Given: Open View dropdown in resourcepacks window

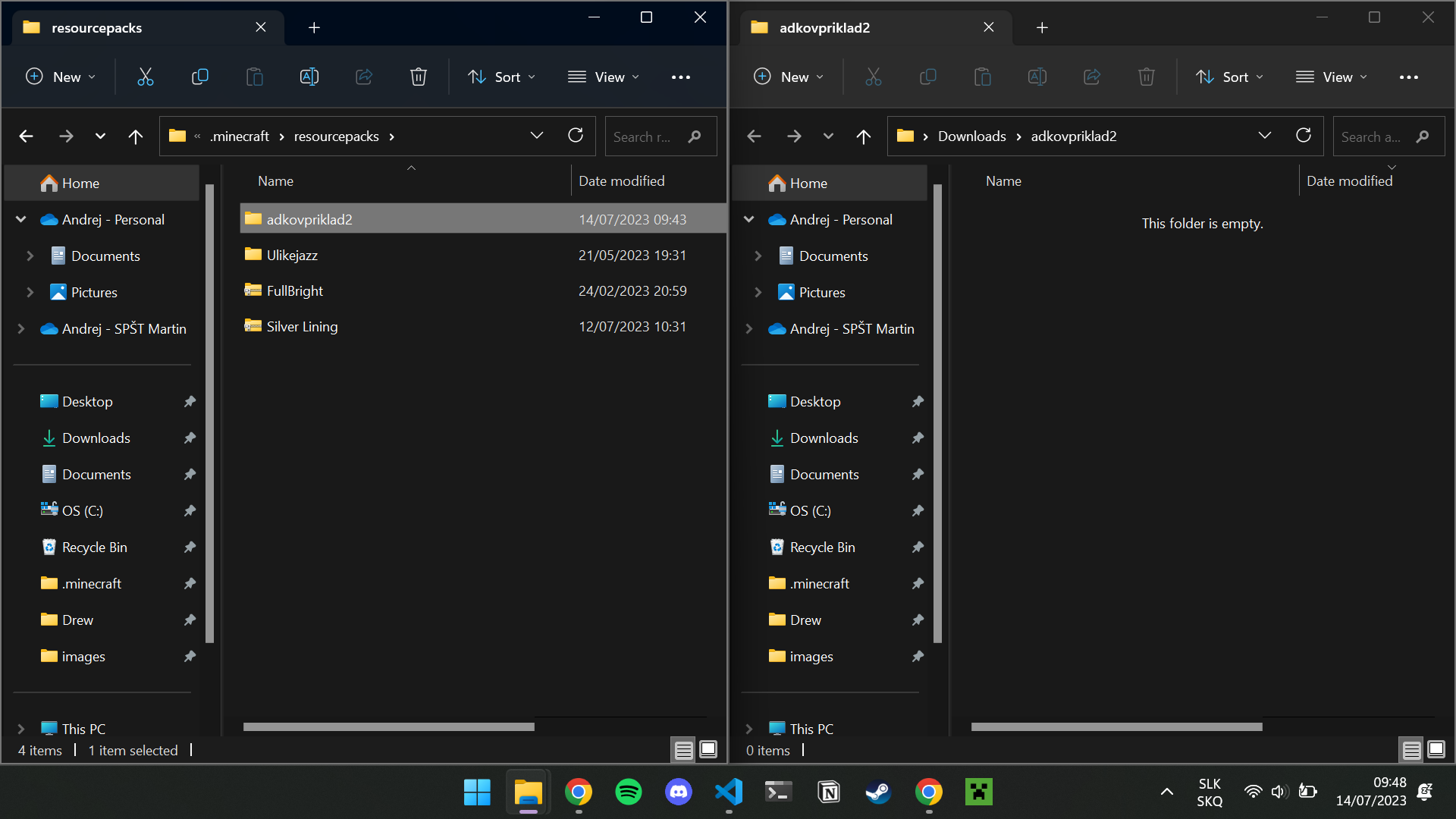Looking at the screenshot, I should (x=604, y=77).
